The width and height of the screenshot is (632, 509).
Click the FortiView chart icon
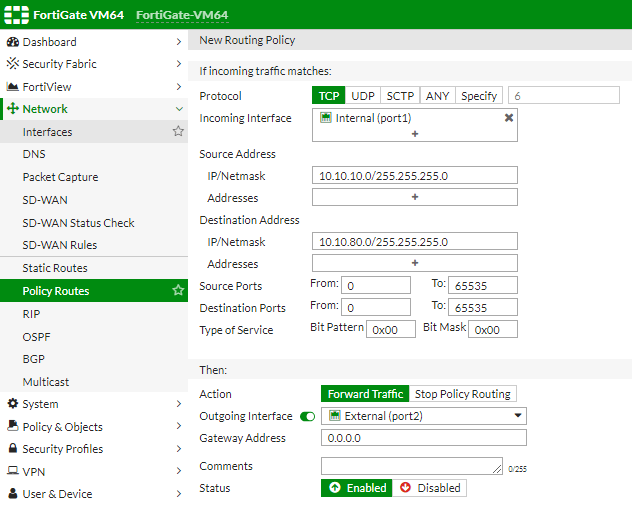click(x=13, y=87)
